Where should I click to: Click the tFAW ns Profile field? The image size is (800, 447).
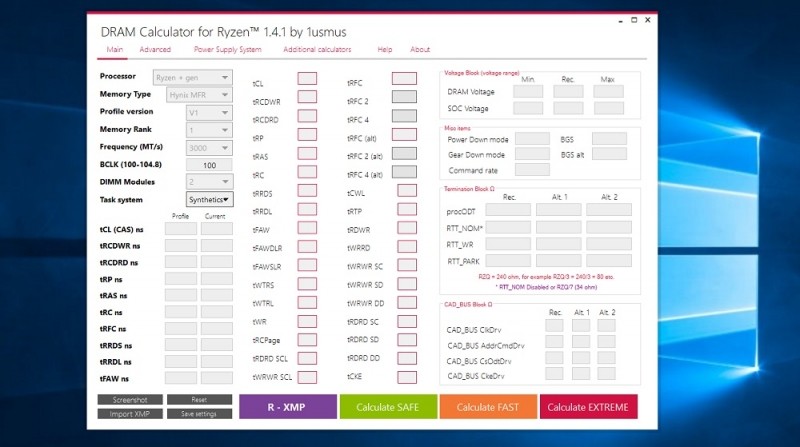click(181, 378)
